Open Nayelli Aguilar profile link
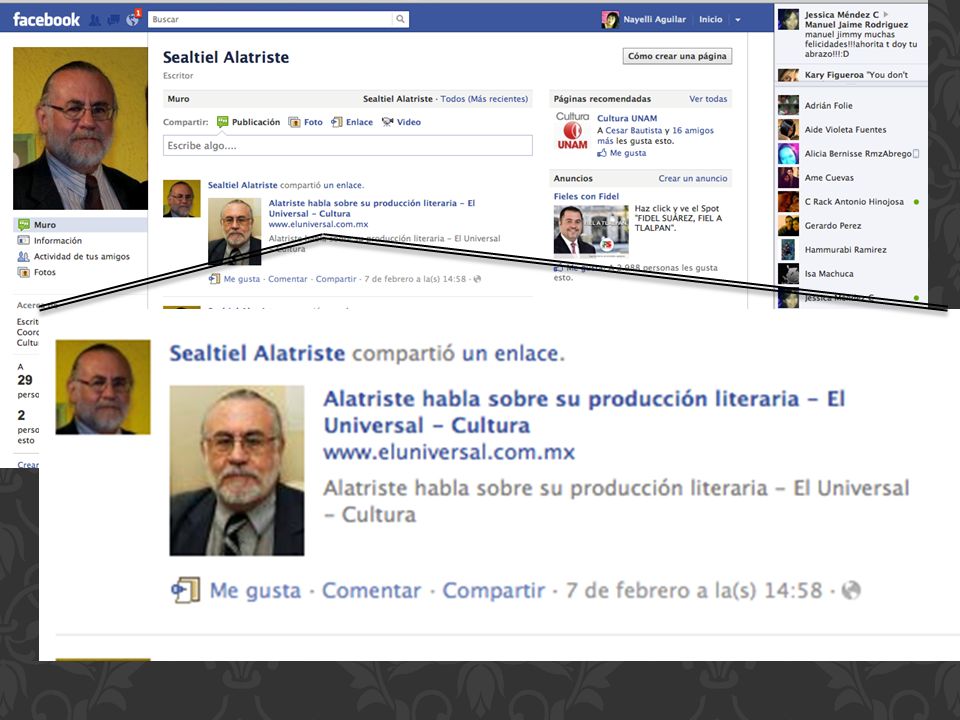 click(x=654, y=20)
